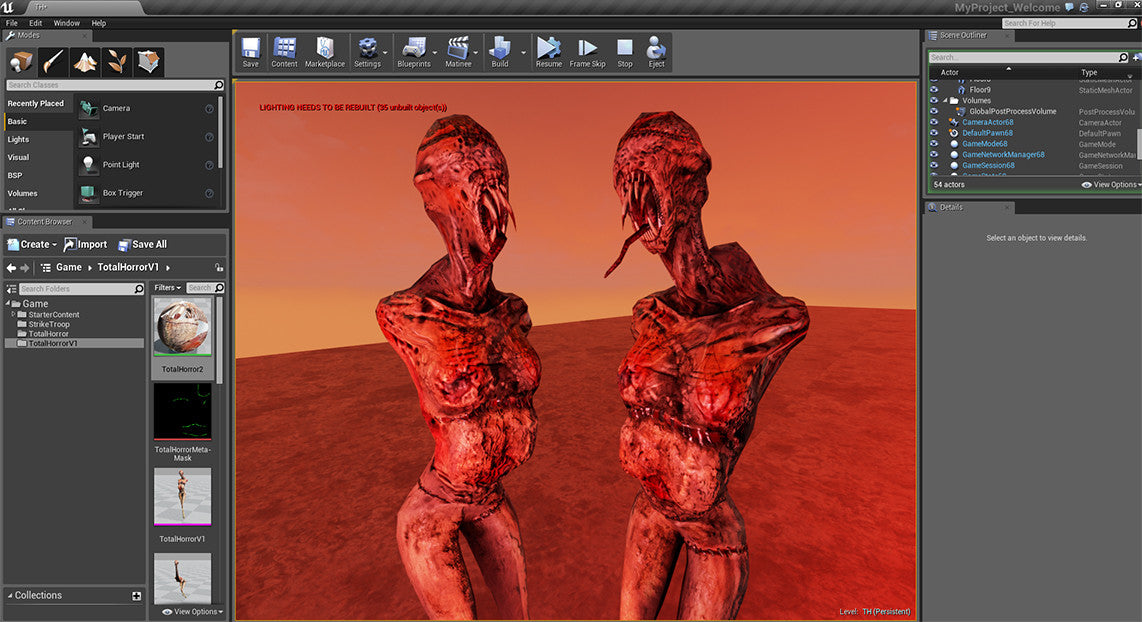This screenshot has height=622, width=1142.
Task: Toggle visibility of DefaultPawn68
Action: tap(934, 133)
